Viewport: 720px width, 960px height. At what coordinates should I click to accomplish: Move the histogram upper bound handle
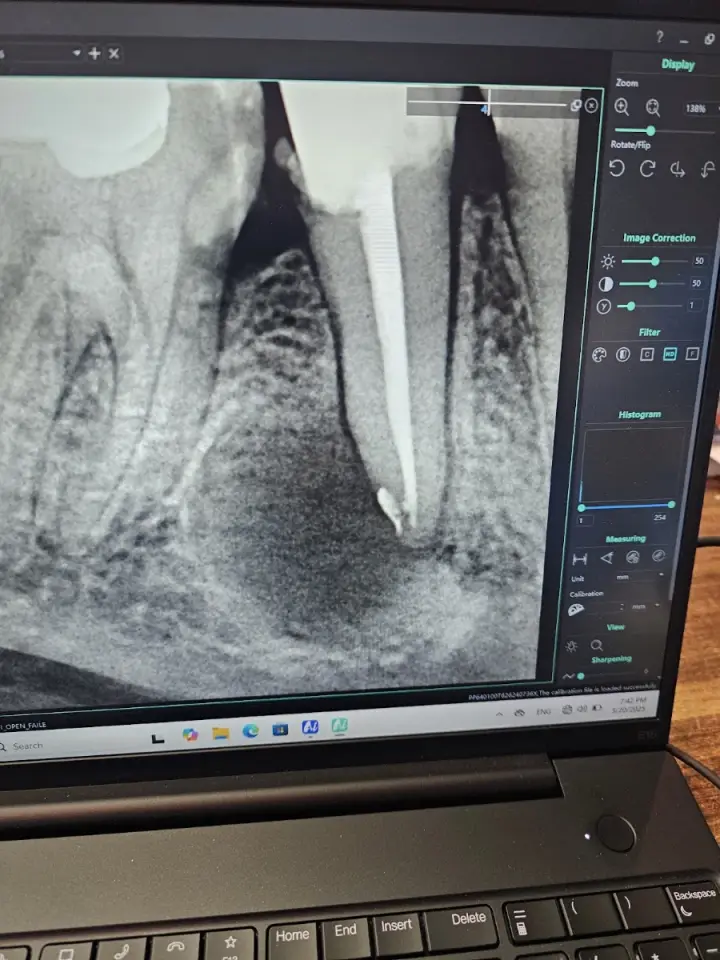672,504
